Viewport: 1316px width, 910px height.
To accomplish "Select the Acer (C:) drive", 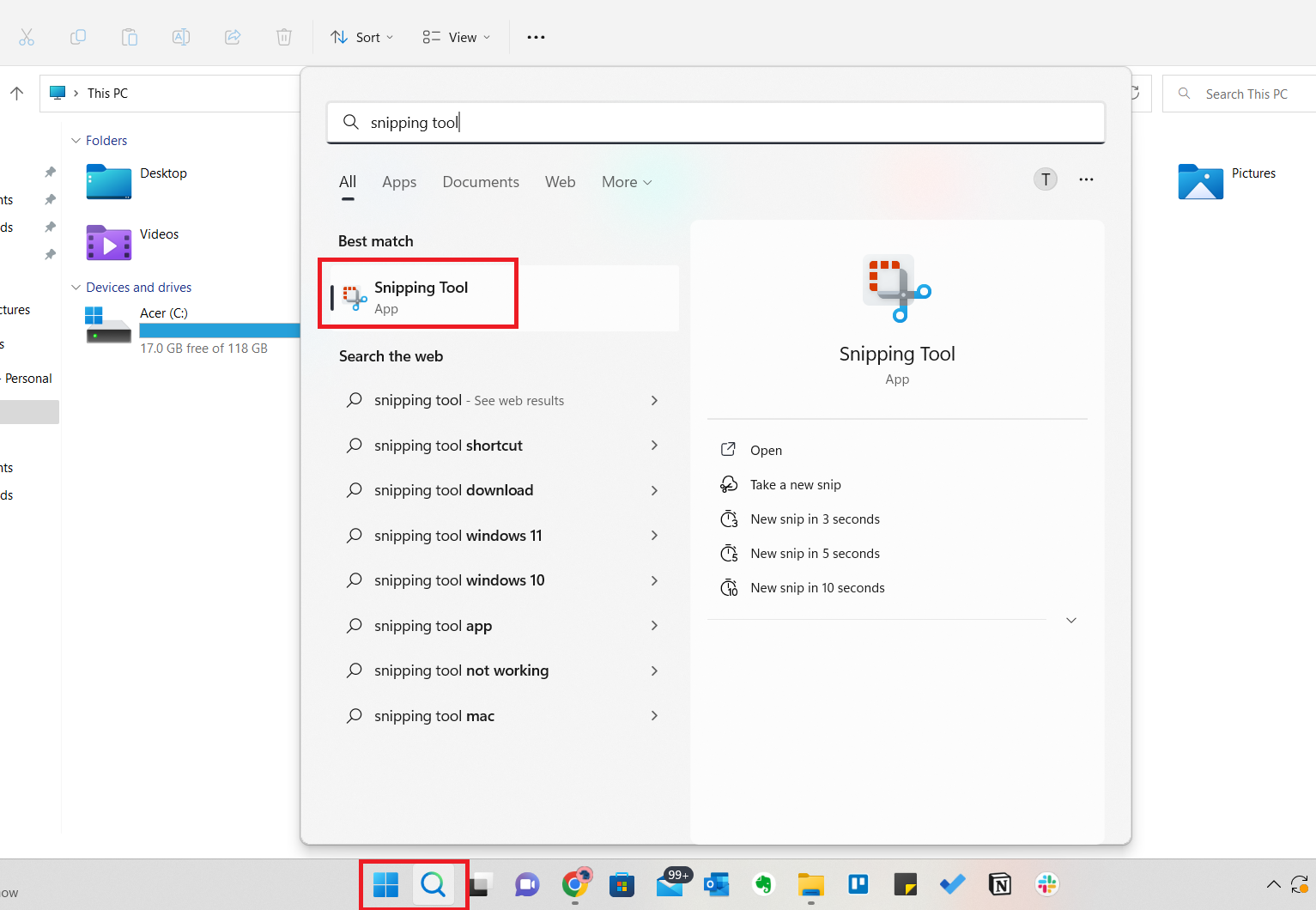I will [192, 331].
